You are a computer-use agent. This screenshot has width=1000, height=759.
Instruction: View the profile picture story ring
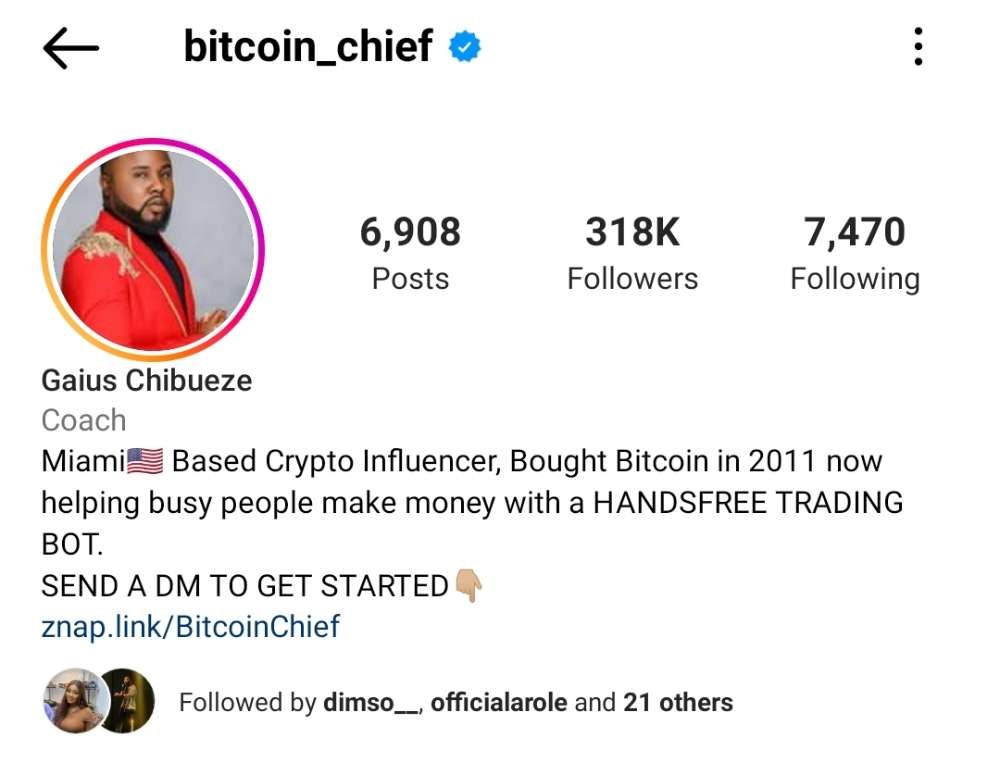(x=153, y=250)
